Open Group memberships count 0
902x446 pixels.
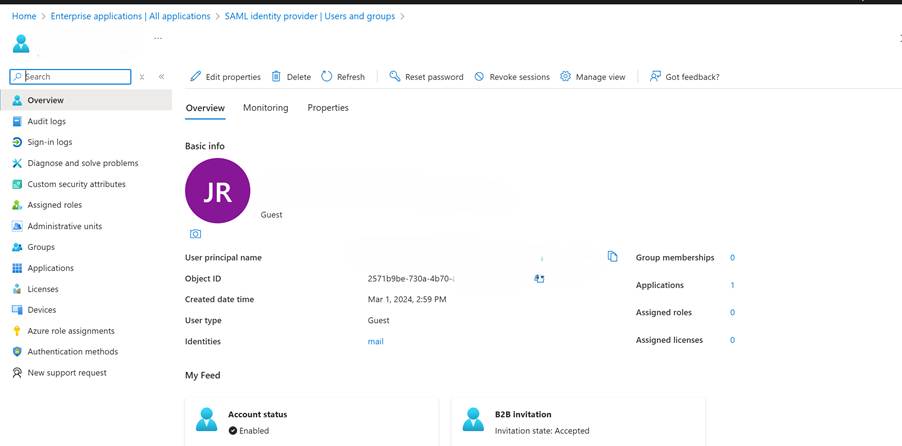click(x=732, y=258)
